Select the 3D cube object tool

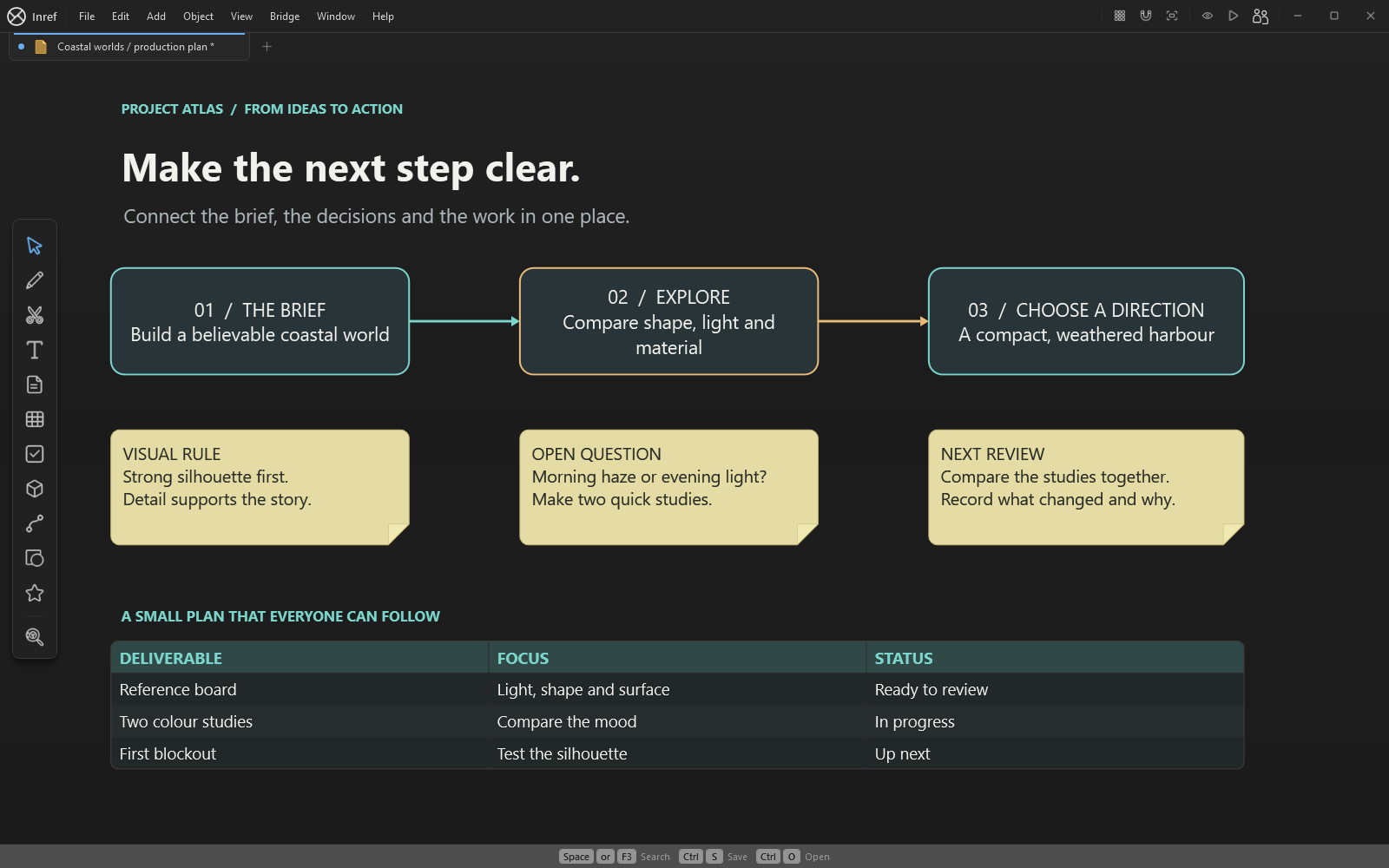pyautogui.click(x=35, y=489)
